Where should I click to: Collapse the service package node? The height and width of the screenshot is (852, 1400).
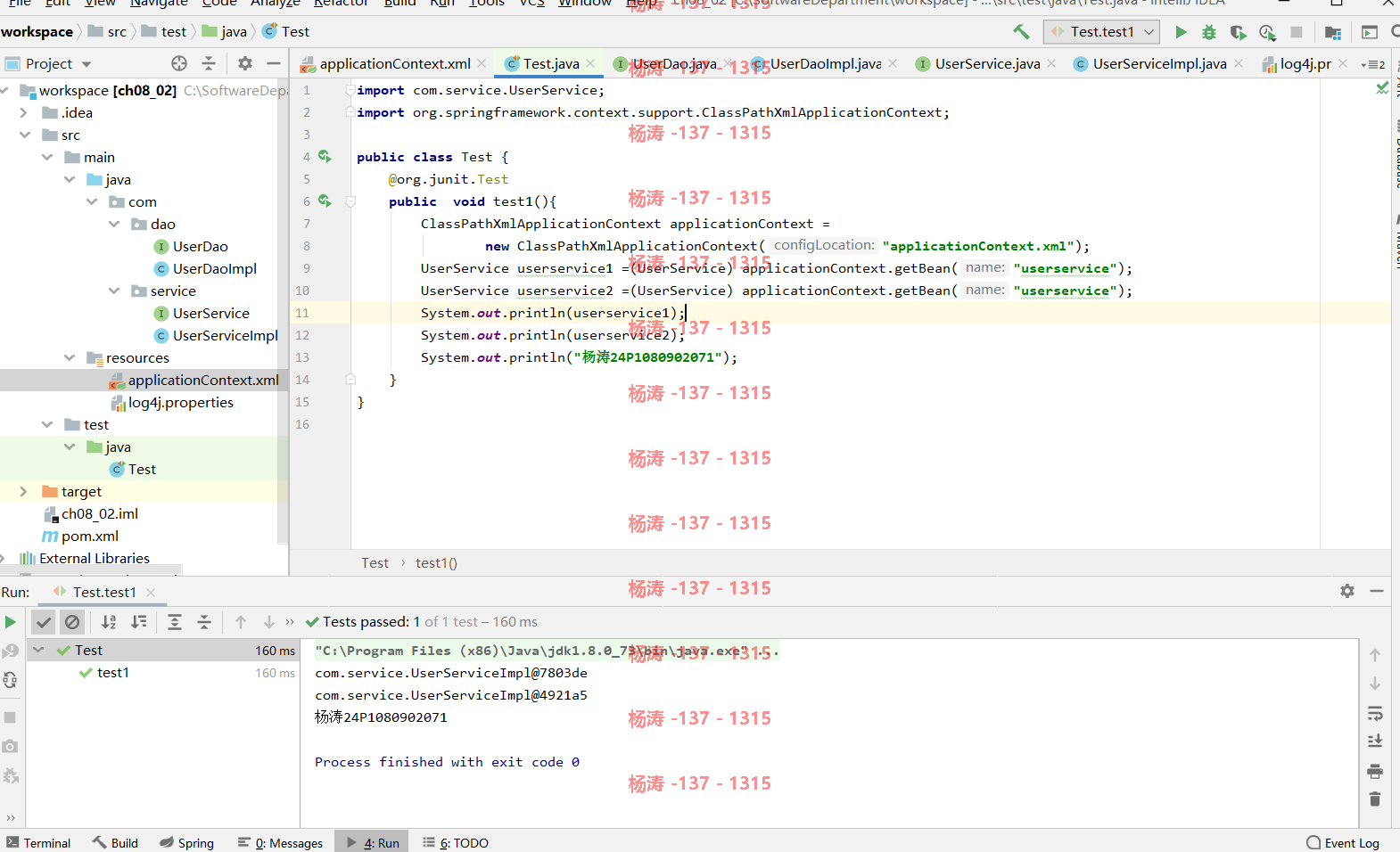(113, 291)
